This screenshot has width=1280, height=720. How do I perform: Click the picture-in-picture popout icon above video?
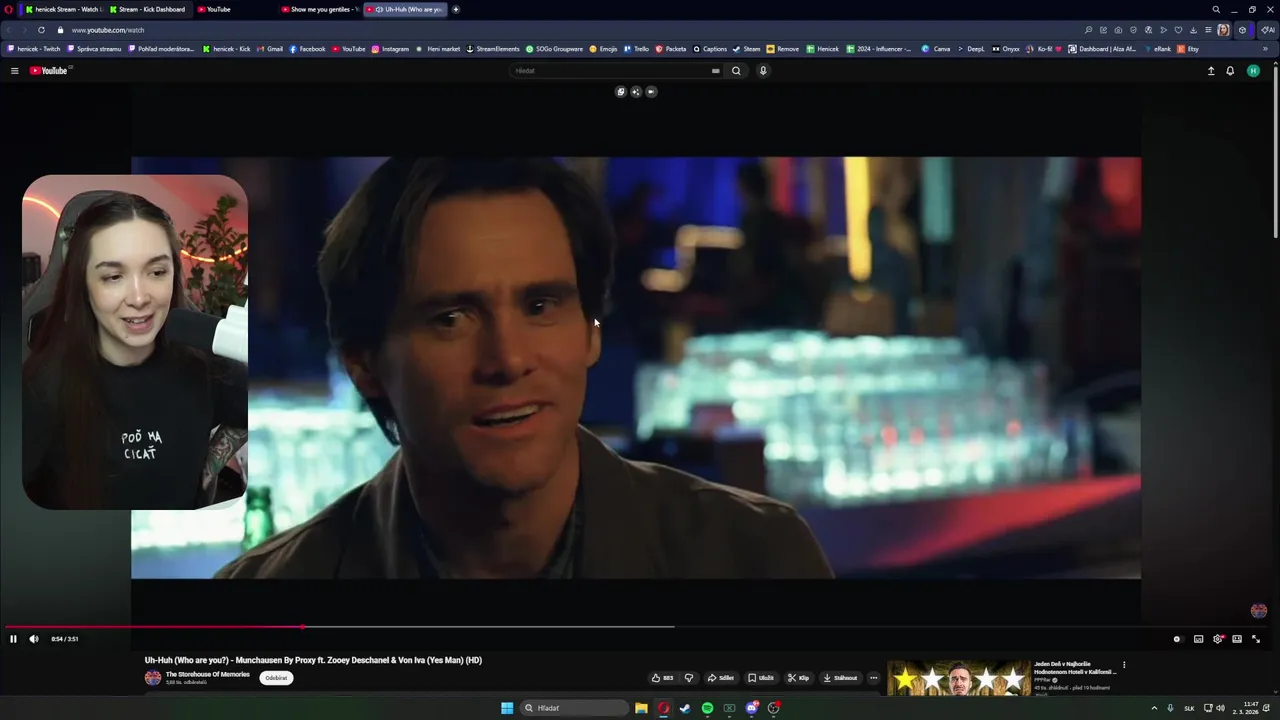pyautogui.click(x=621, y=92)
